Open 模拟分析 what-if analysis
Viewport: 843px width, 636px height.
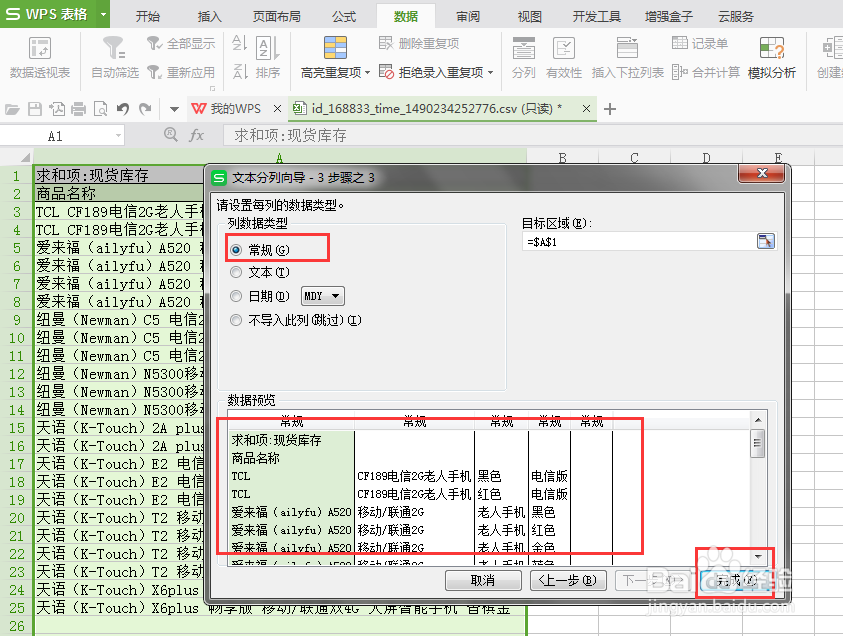[771, 57]
